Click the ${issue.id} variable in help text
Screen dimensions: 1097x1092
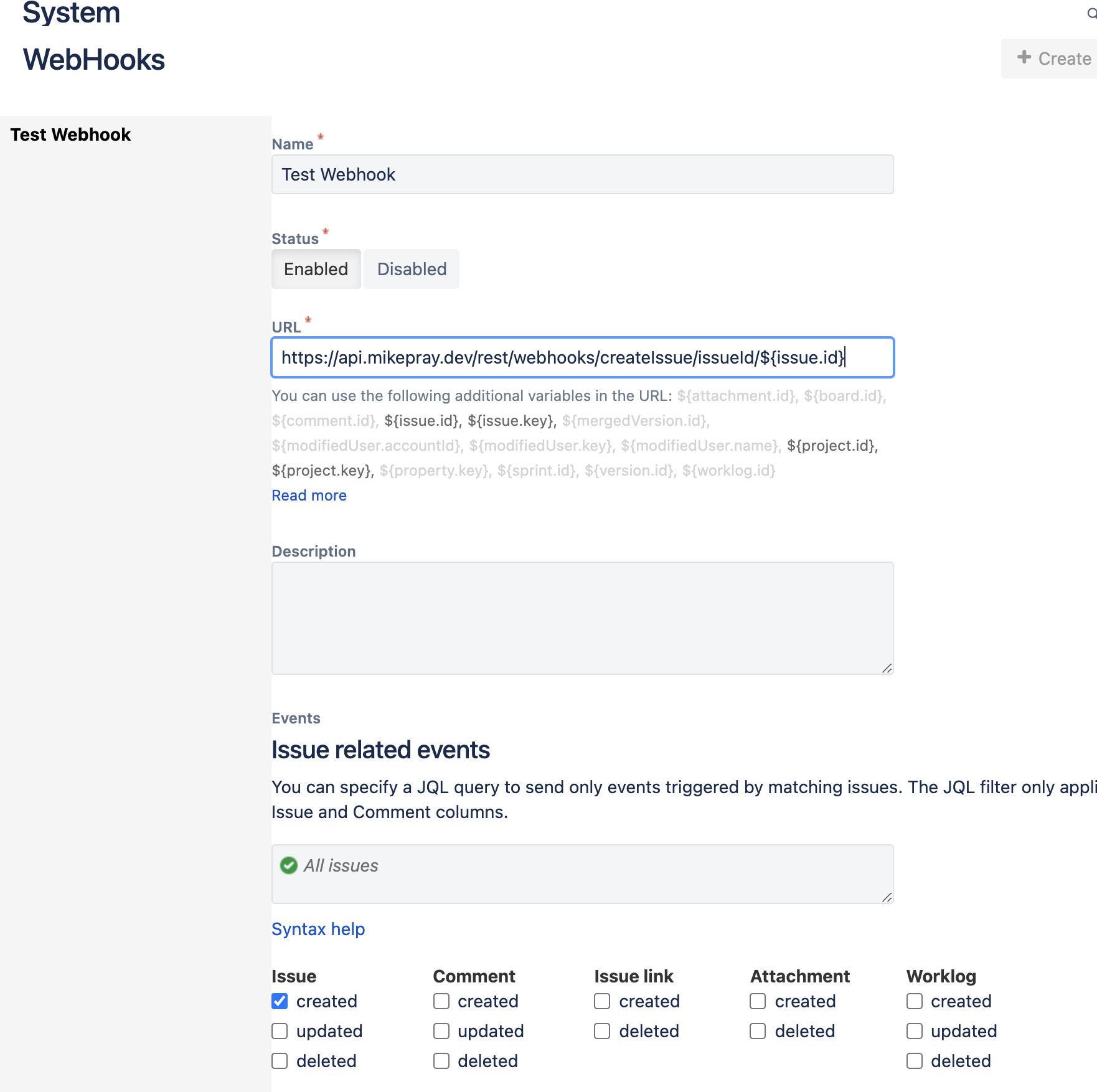(421, 421)
